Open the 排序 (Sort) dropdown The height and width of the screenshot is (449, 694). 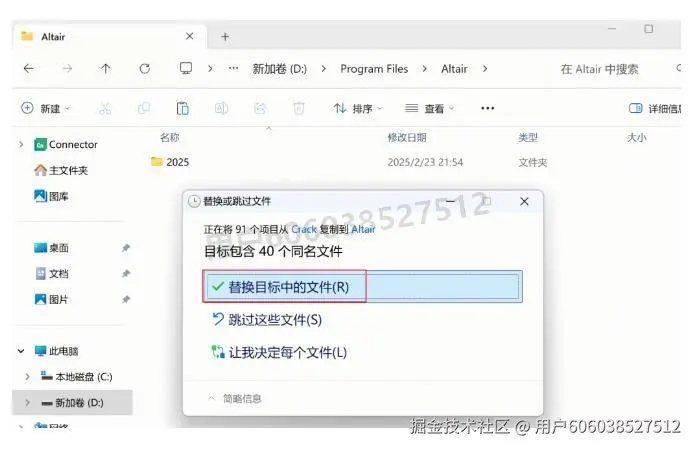[358, 108]
